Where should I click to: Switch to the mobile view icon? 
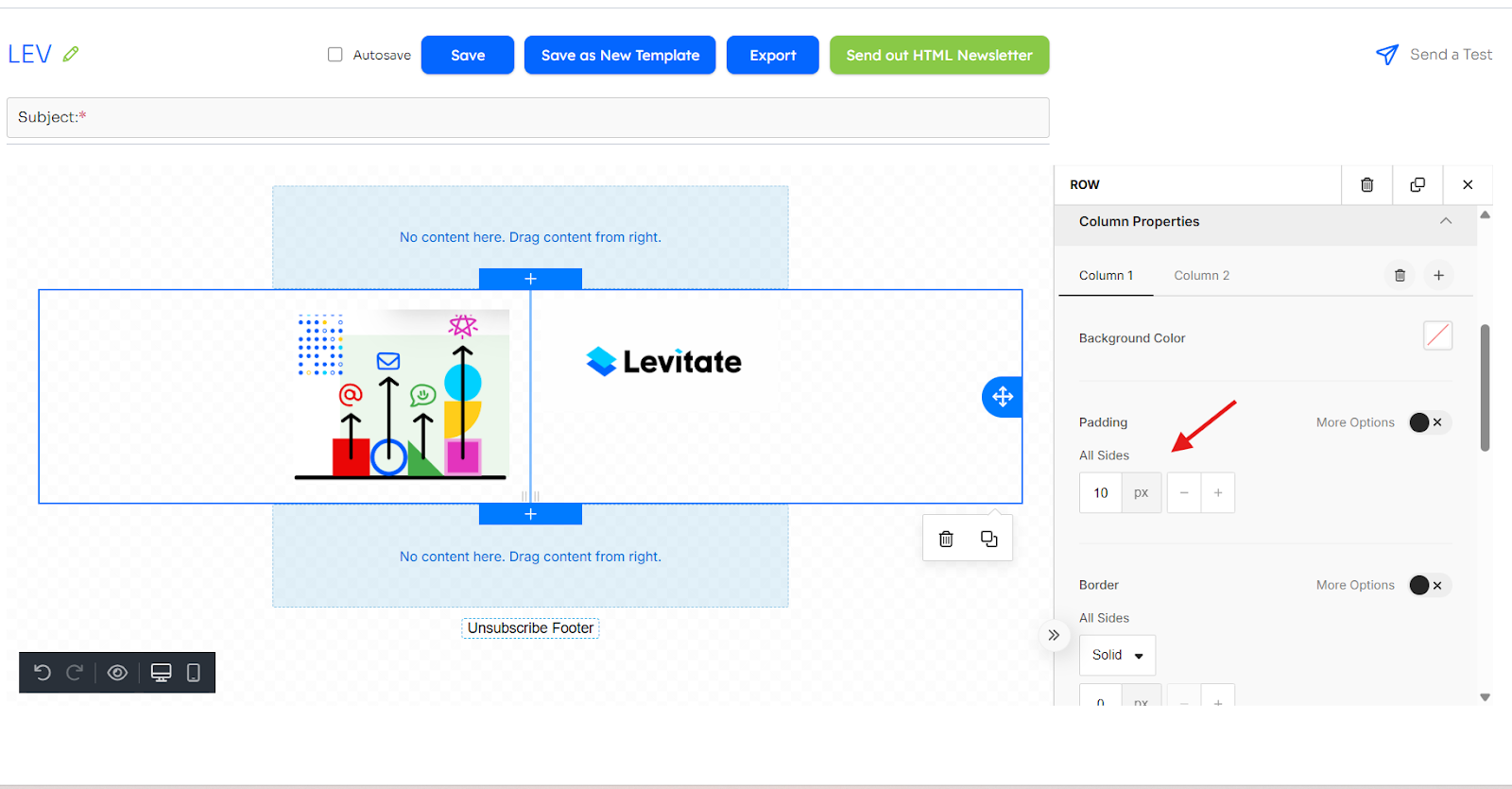point(193,673)
